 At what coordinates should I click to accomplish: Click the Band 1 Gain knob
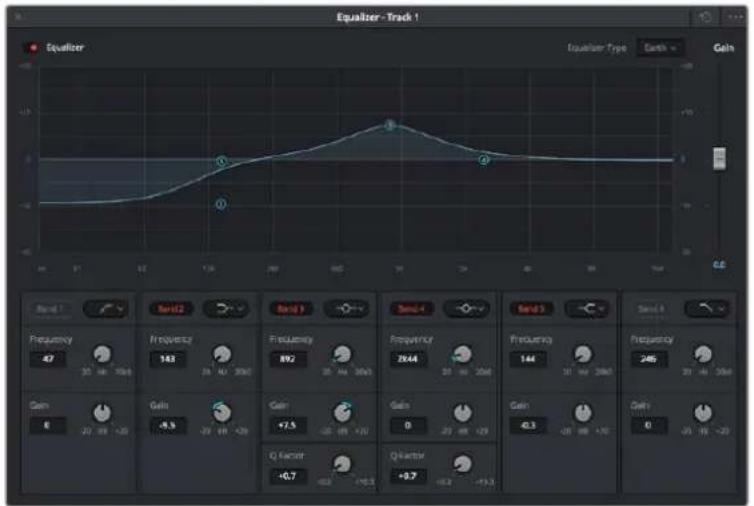click(x=102, y=413)
